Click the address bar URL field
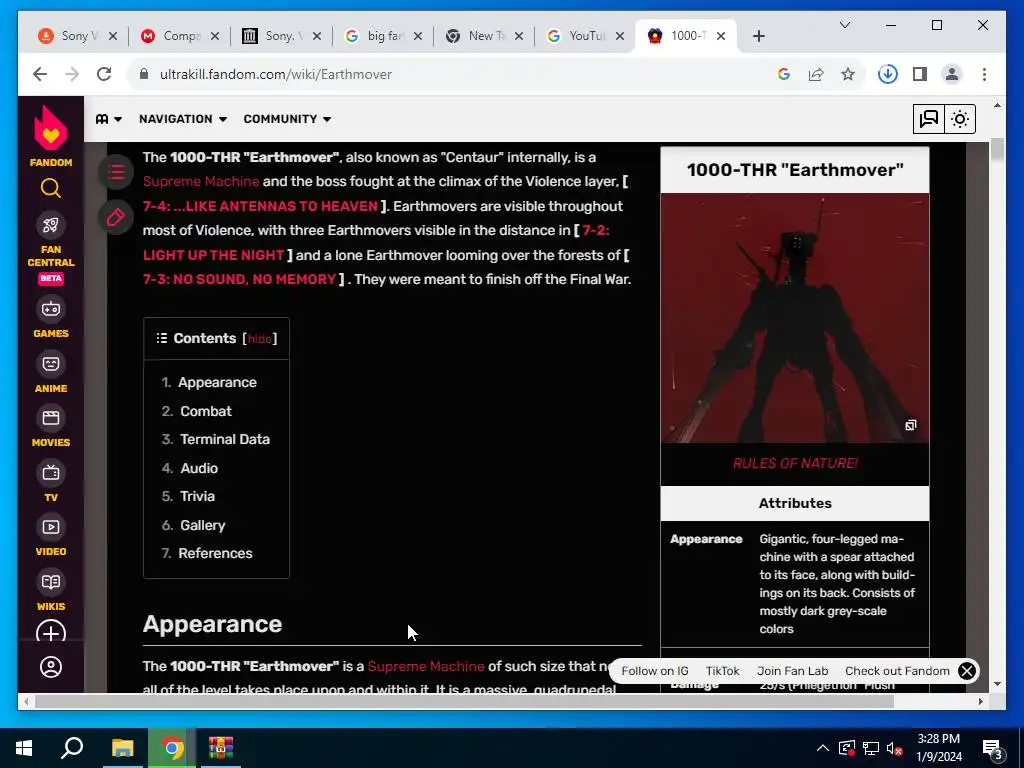 click(x=457, y=74)
